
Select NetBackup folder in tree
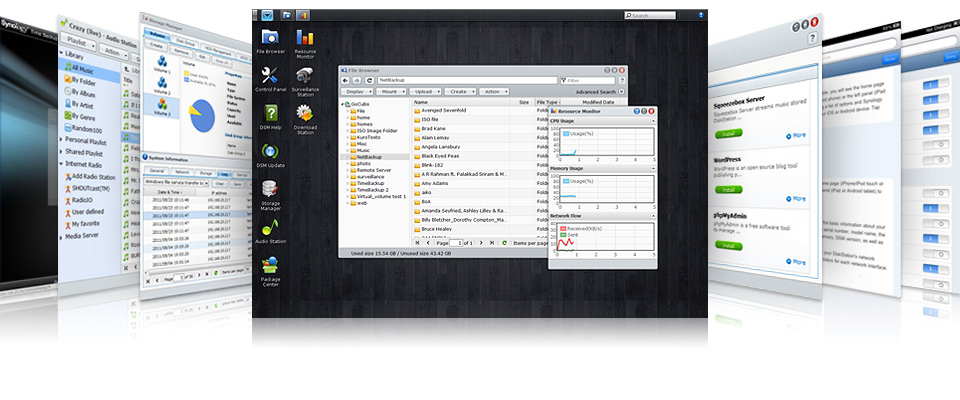[372, 157]
